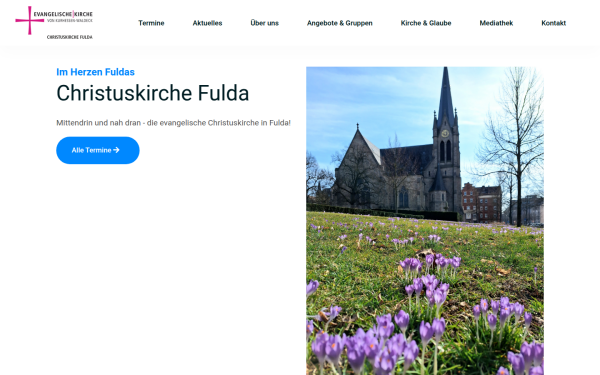Click the Christuskirche Fulda text under logo
Image resolution: width=600 pixels, height=375 pixels.
coord(70,37)
